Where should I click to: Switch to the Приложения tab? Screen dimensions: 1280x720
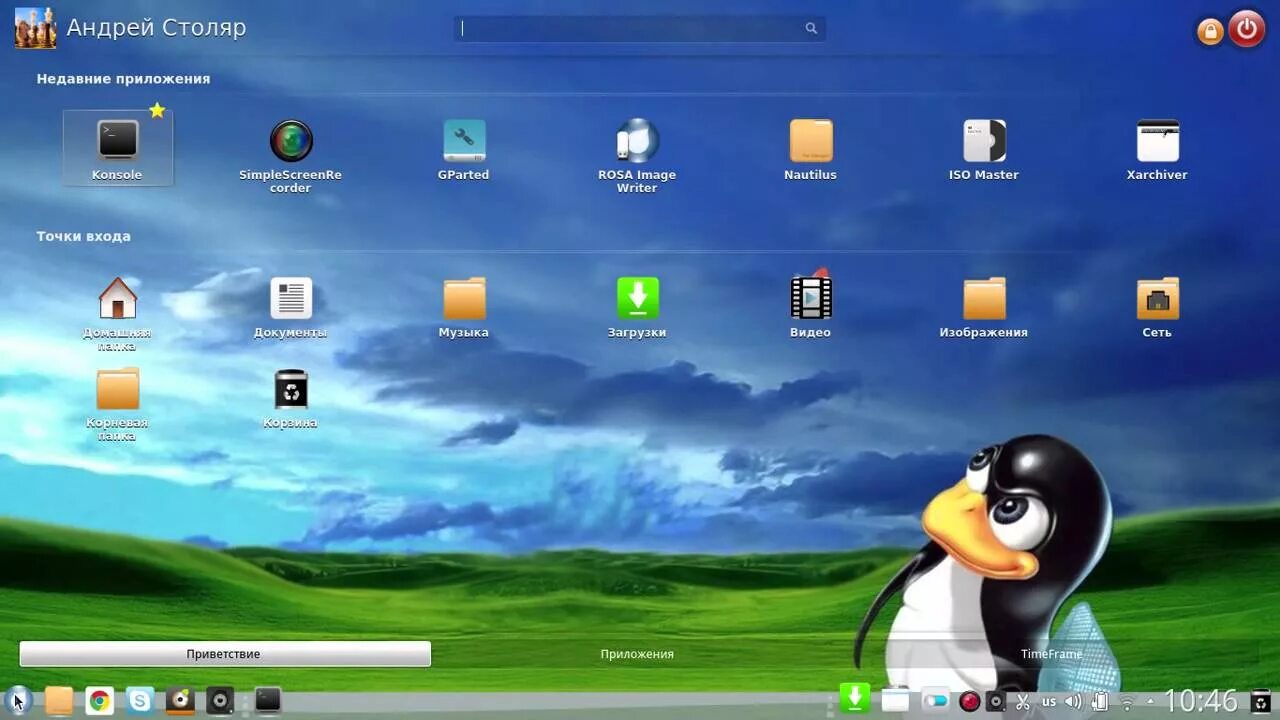(x=637, y=654)
